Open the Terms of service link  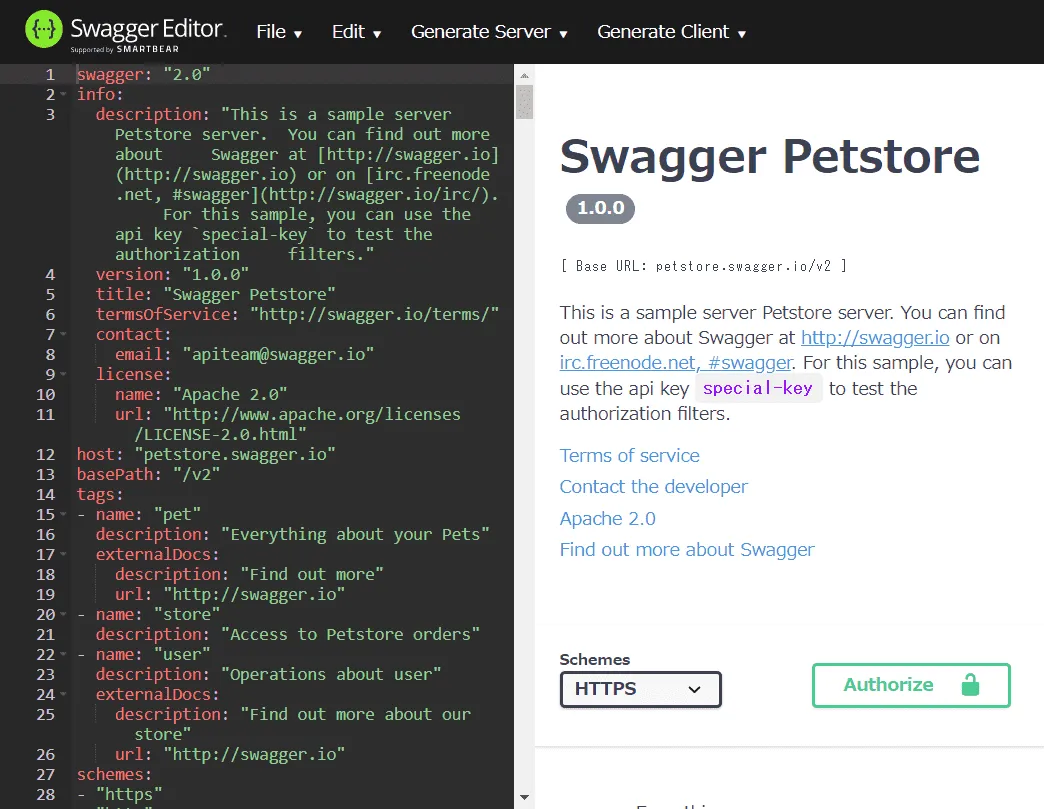click(x=629, y=455)
